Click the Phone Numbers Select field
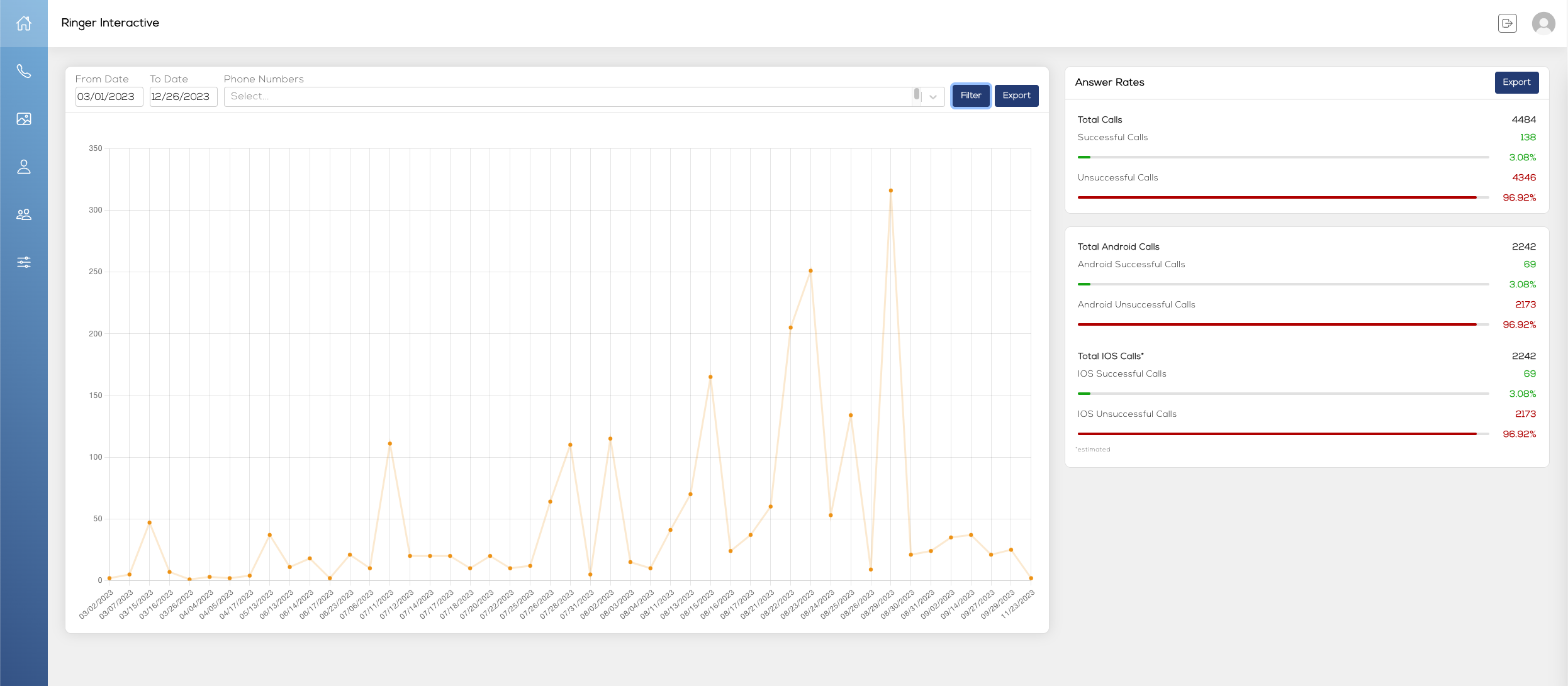This screenshot has height=686, width=1568. [x=566, y=97]
